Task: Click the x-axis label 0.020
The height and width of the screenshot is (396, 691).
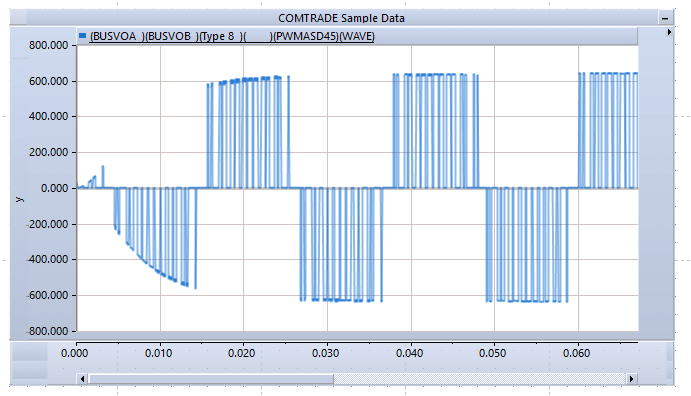Action: (x=241, y=353)
